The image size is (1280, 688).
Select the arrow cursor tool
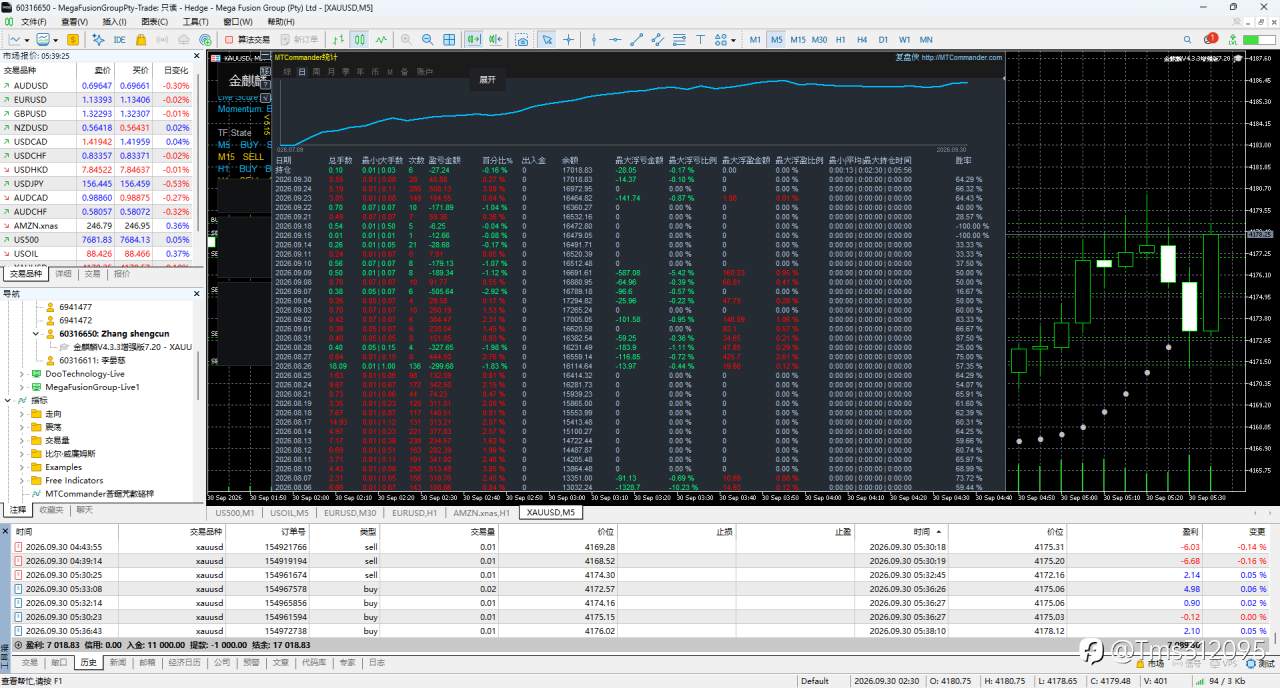547,40
